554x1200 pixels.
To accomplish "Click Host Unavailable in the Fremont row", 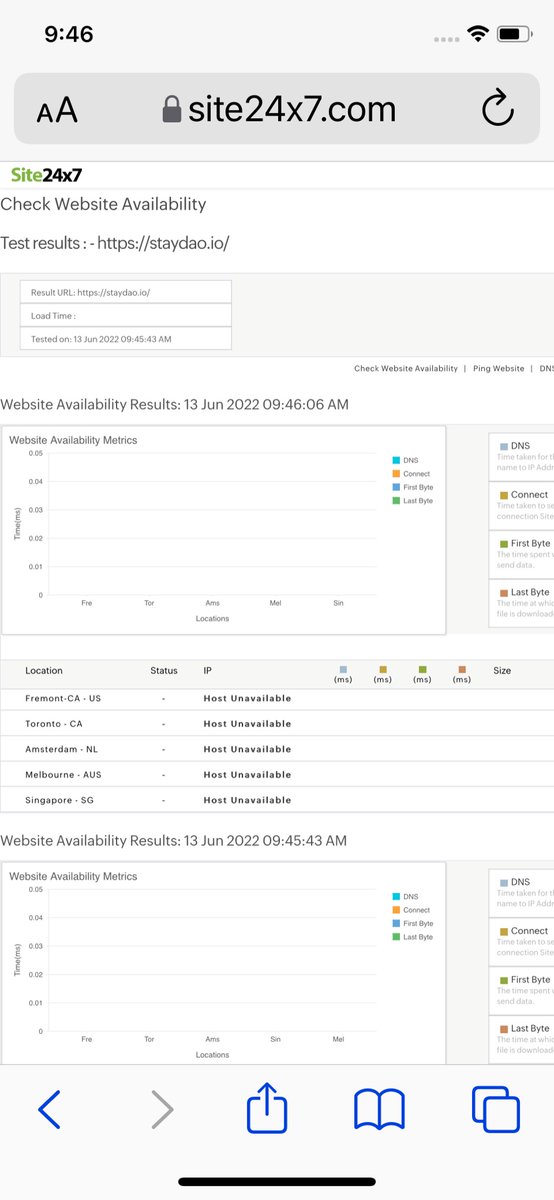I will (x=247, y=698).
